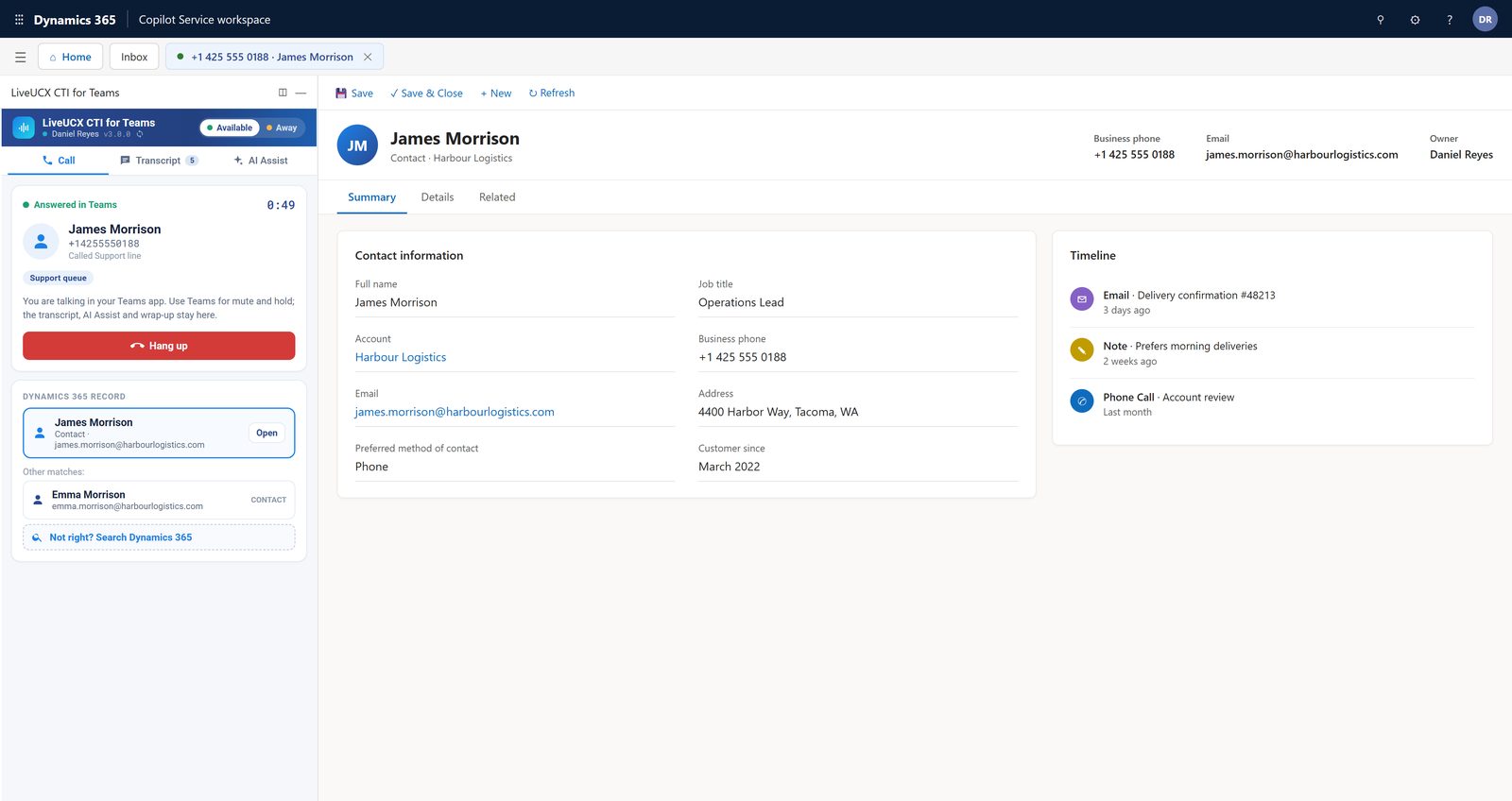Refresh the contact form
This screenshot has width=1512, height=801.
pyautogui.click(x=552, y=93)
